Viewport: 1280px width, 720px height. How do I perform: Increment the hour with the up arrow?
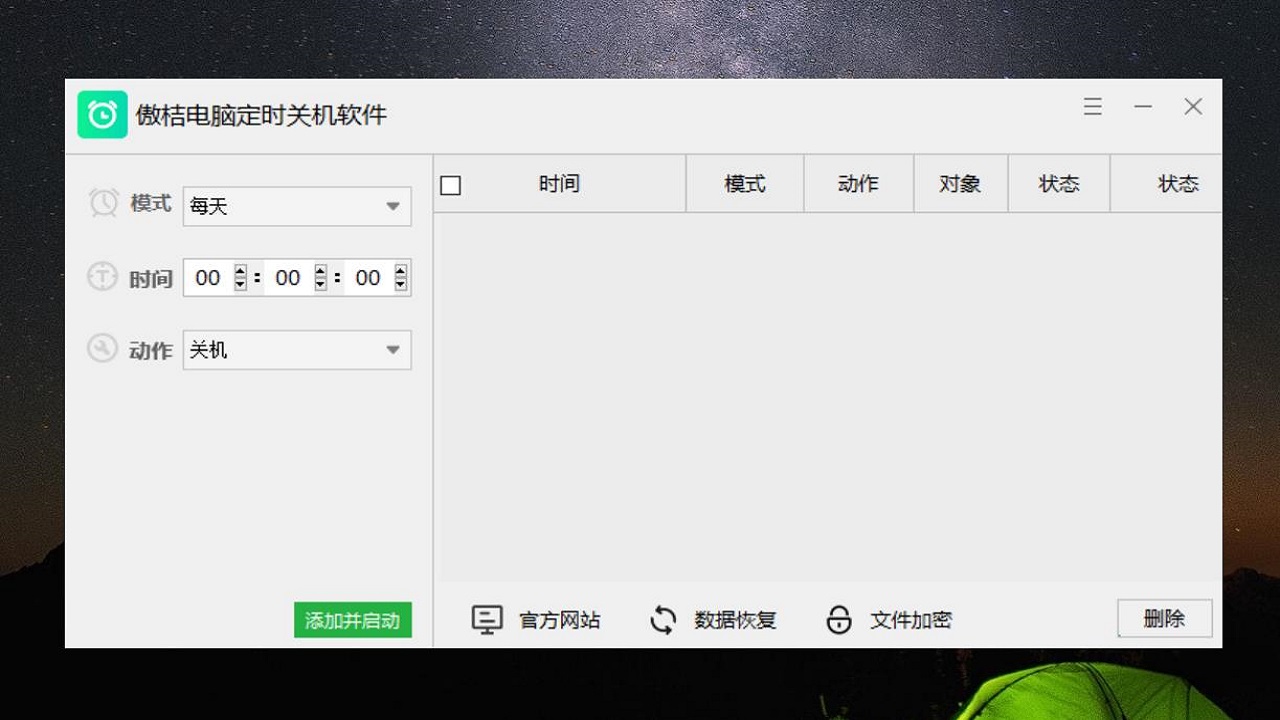click(239, 271)
